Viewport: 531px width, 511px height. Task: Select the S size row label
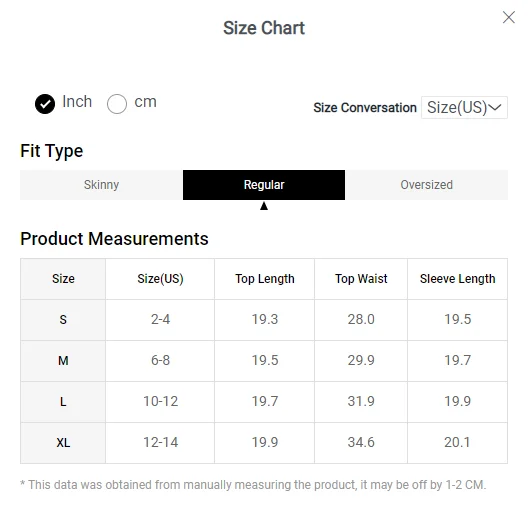(x=63, y=320)
